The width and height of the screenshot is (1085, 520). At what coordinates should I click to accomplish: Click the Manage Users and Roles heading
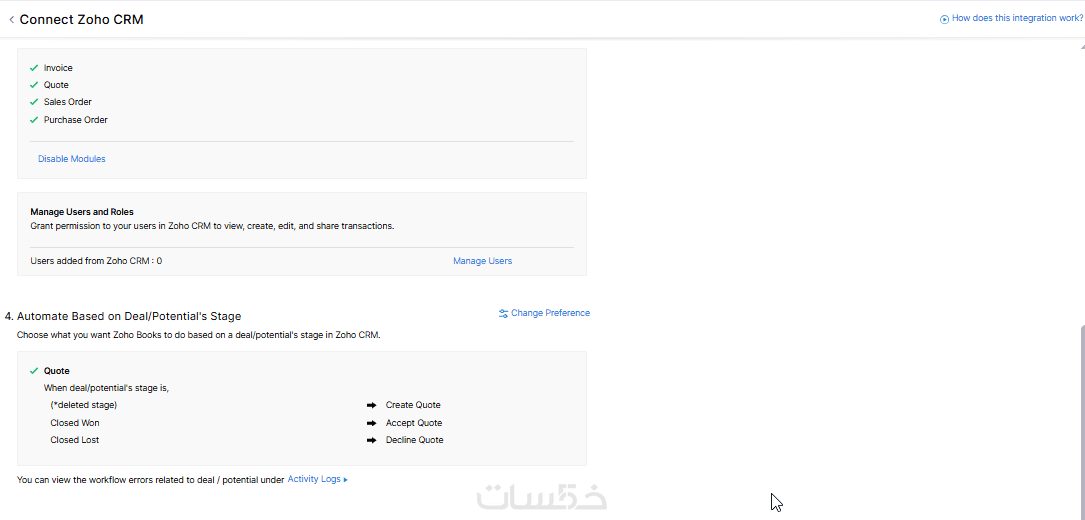(x=82, y=212)
